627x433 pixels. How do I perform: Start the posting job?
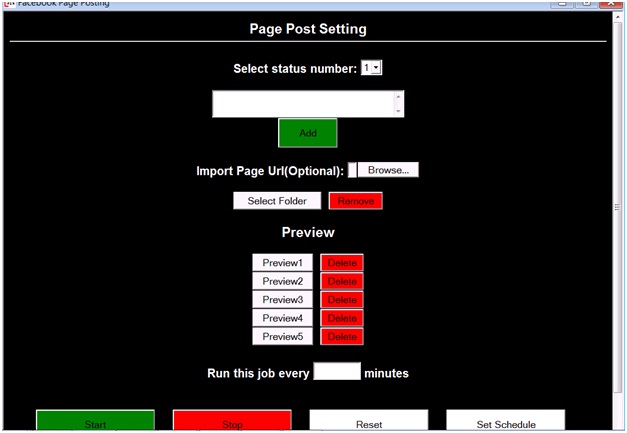pos(95,420)
